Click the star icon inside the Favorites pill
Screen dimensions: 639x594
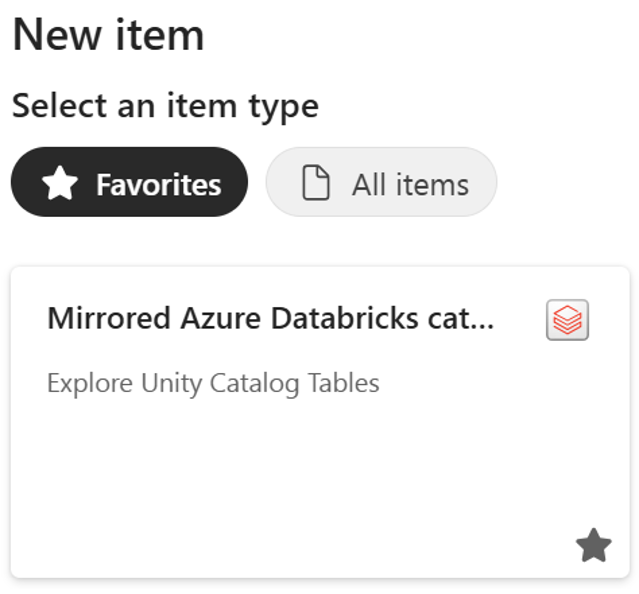point(61,184)
